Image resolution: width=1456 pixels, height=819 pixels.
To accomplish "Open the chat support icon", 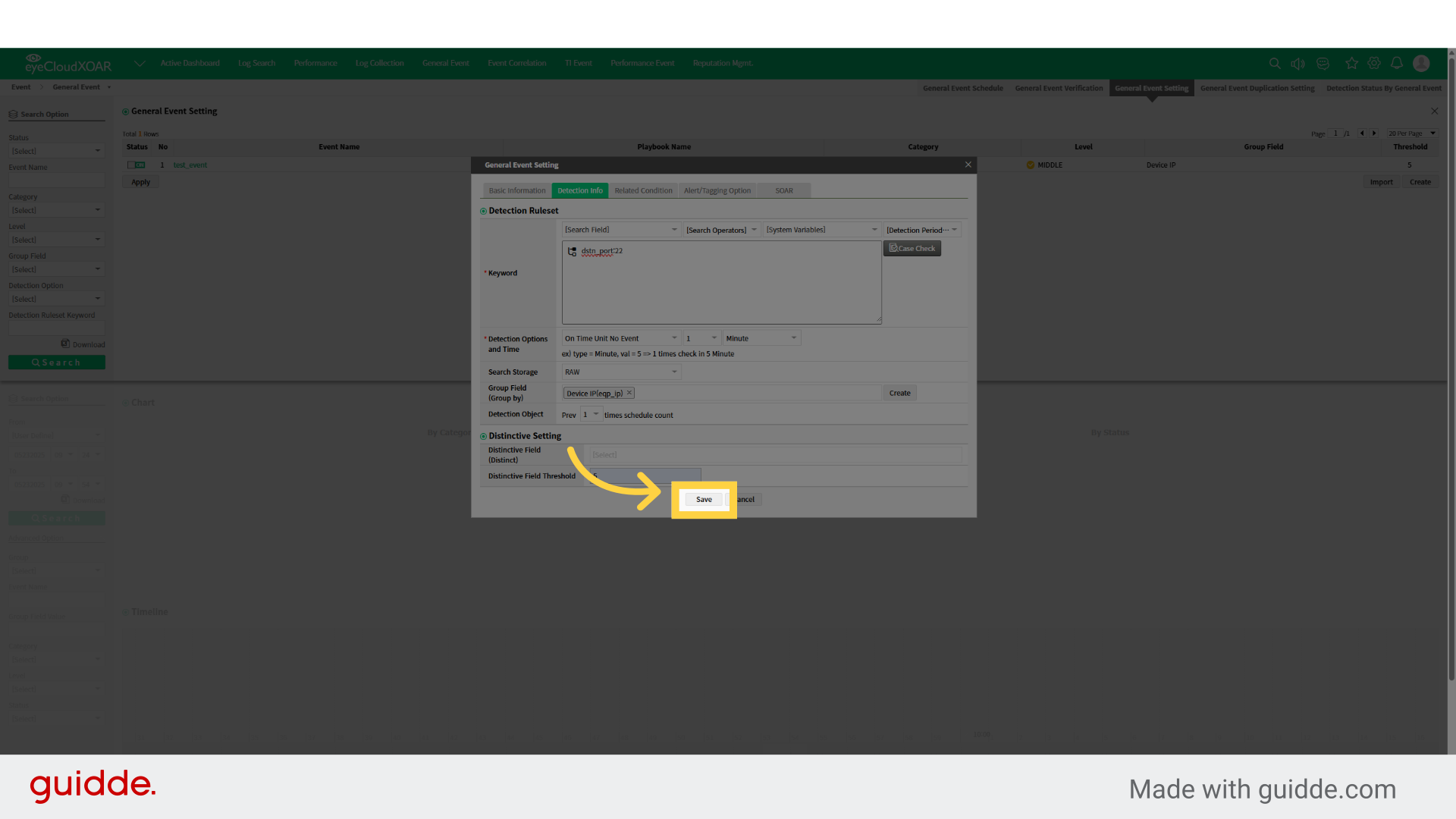I will [x=1323, y=64].
